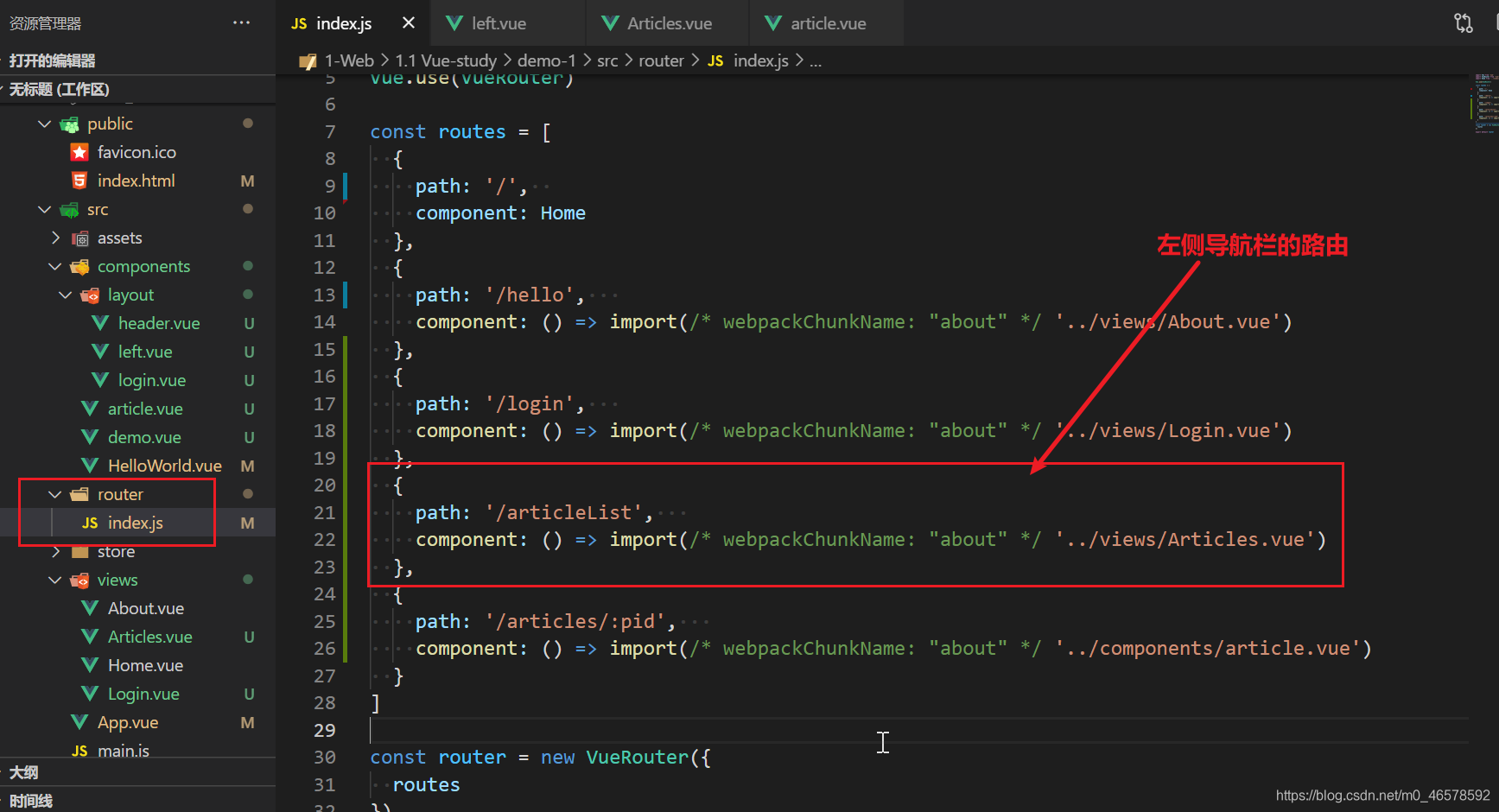Collapse the layout folder chevron

tap(66, 295)
